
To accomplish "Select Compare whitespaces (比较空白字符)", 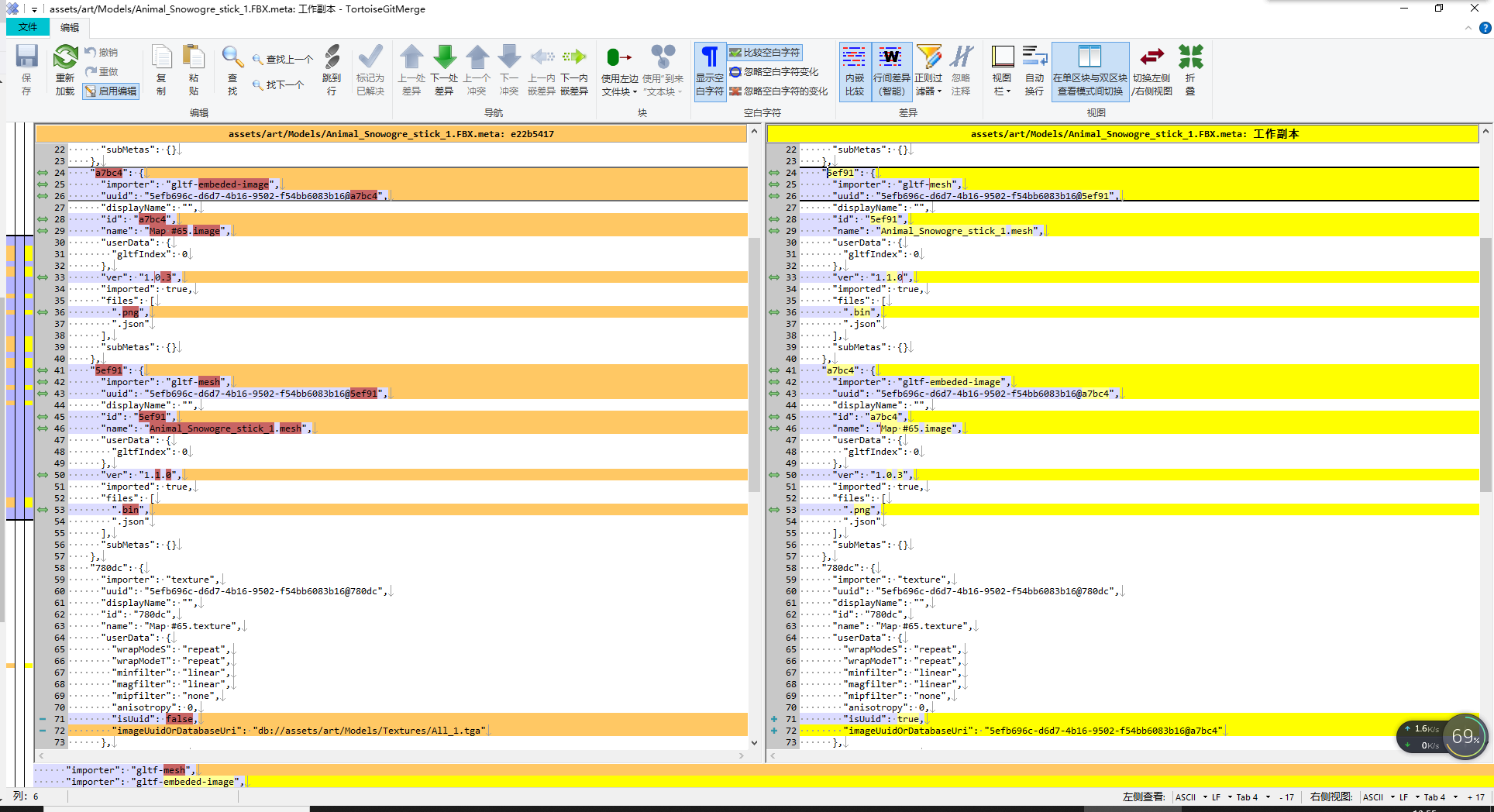I will tap(765, 53).
